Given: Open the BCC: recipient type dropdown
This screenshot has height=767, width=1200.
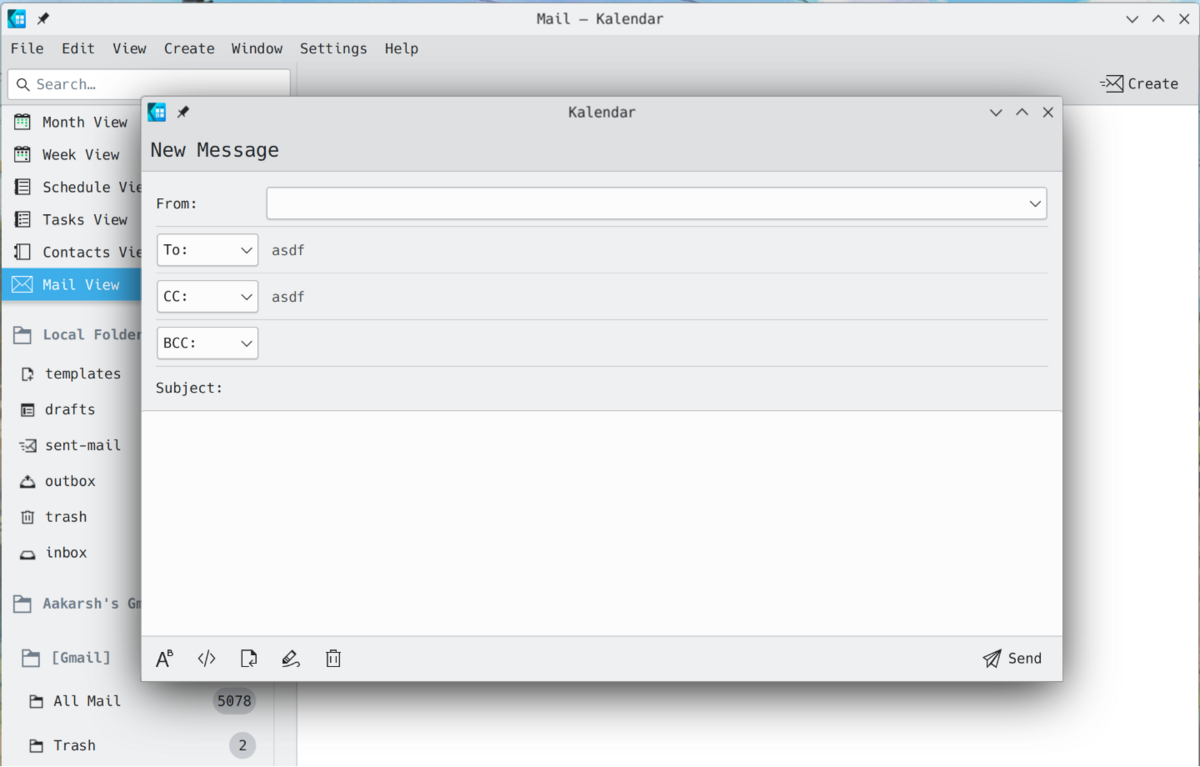Looking at the screenshot, I should click(208, 343).
